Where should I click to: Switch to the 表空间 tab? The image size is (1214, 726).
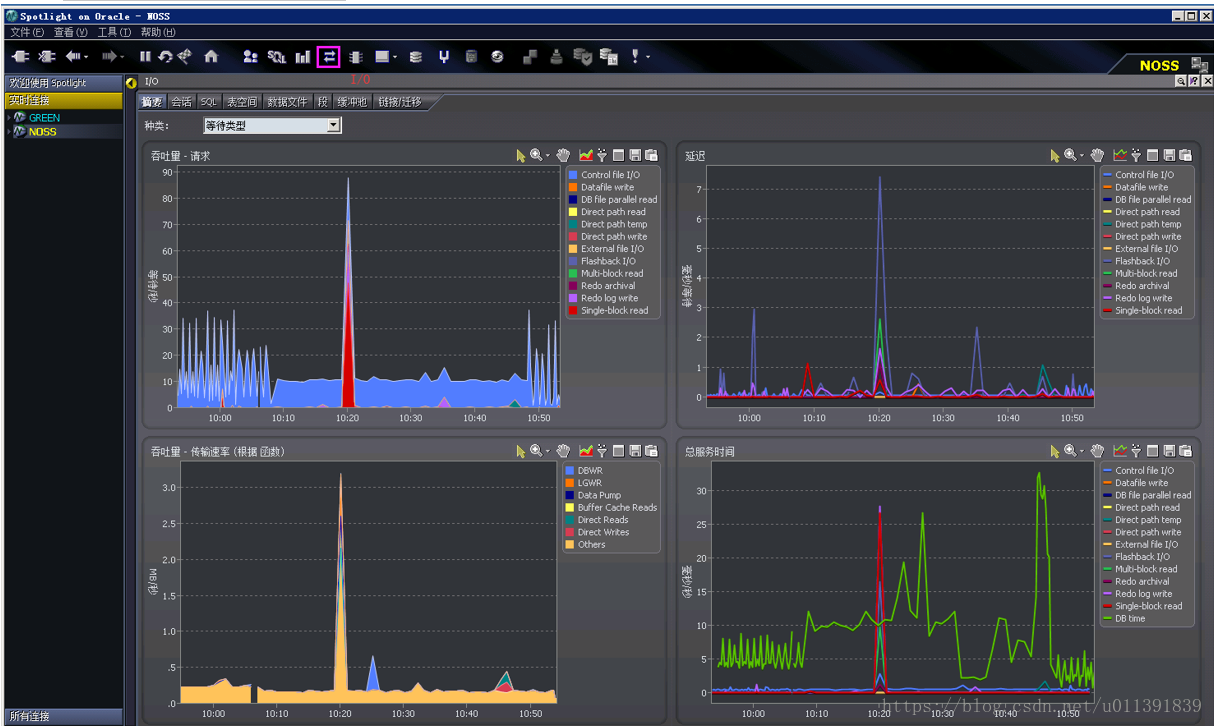pyautogui.click(x=241, y=102)
